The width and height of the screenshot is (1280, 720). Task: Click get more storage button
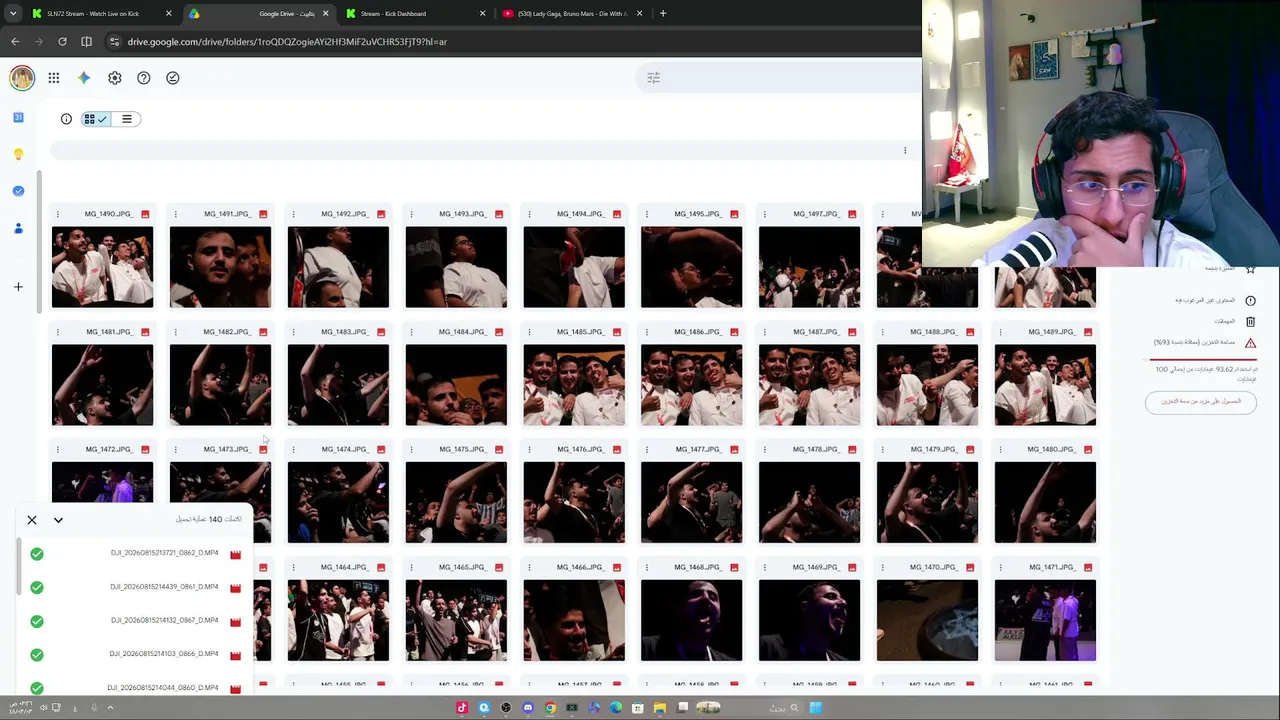click(1201, 401)
